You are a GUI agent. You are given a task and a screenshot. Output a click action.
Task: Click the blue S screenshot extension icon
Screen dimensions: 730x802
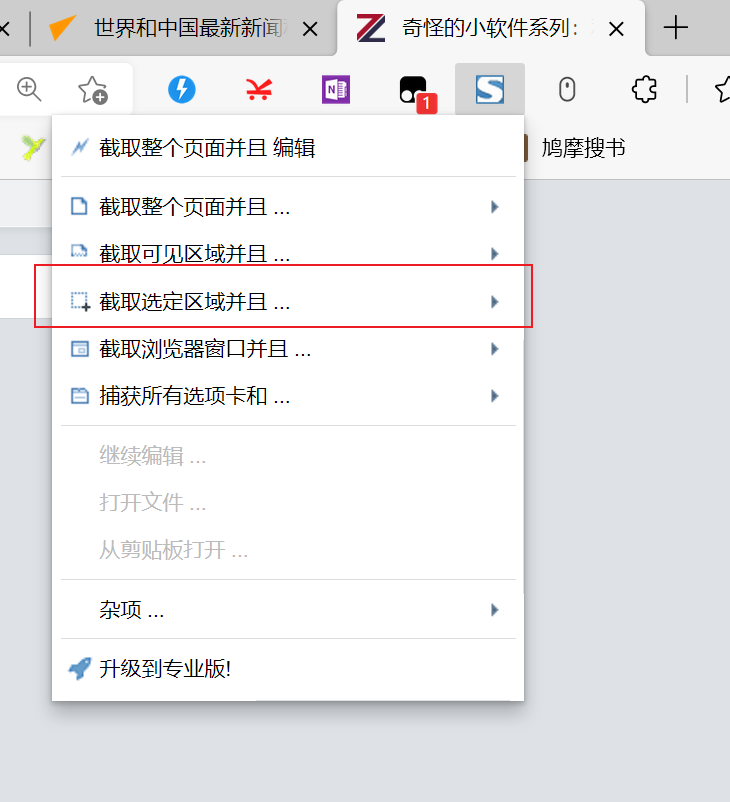(490, 90)
